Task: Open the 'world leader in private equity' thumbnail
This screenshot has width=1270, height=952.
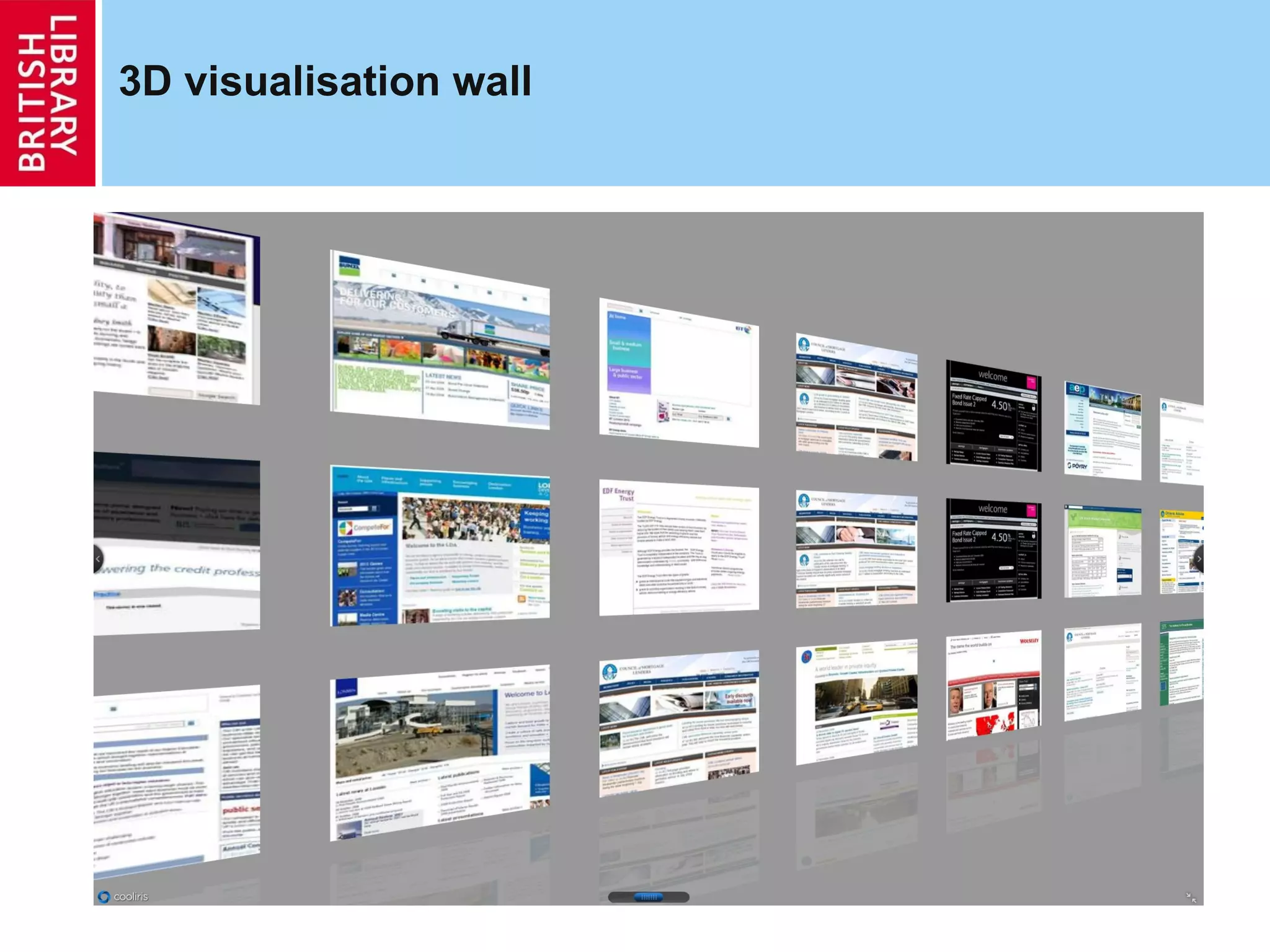Action: (856, 702)
